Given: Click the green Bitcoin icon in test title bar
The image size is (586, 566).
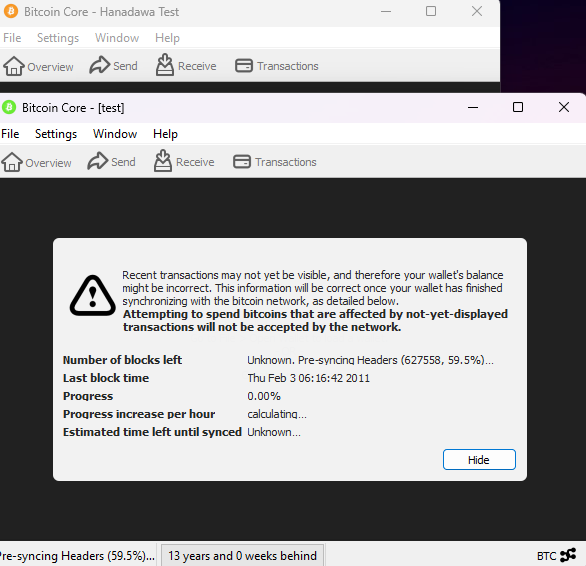Looking at the screenshot, I should [9, 108].
